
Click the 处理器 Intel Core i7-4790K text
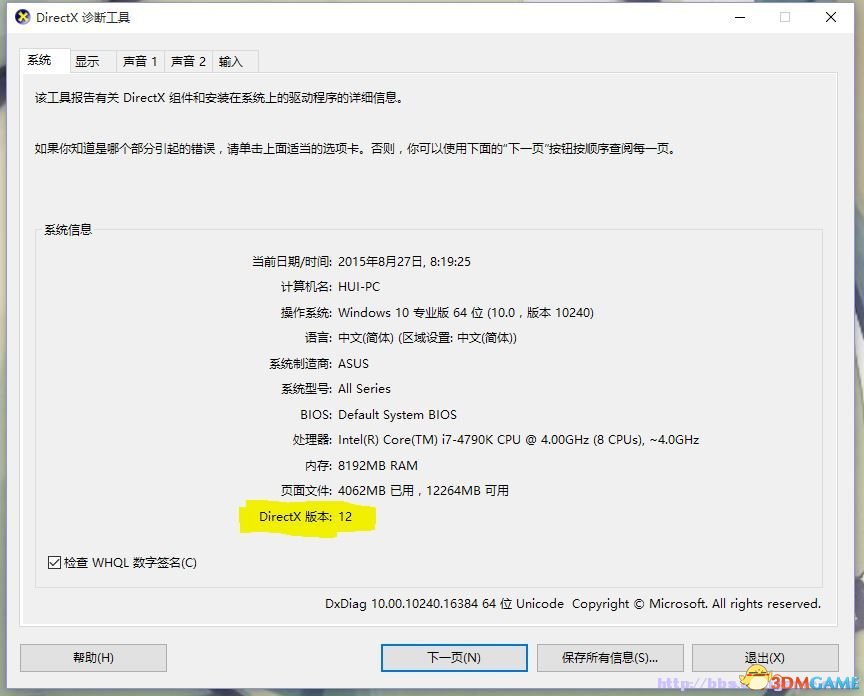(x=518, y=440)
